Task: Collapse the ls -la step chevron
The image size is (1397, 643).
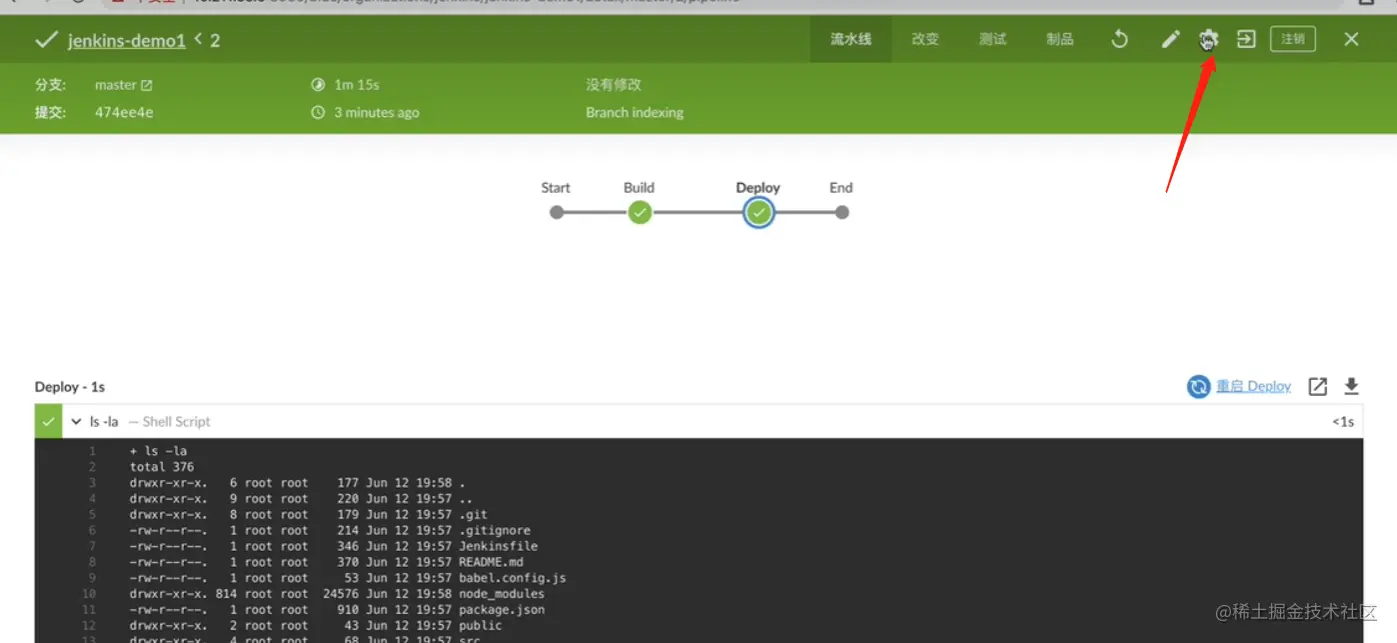Action: (76, 422)
